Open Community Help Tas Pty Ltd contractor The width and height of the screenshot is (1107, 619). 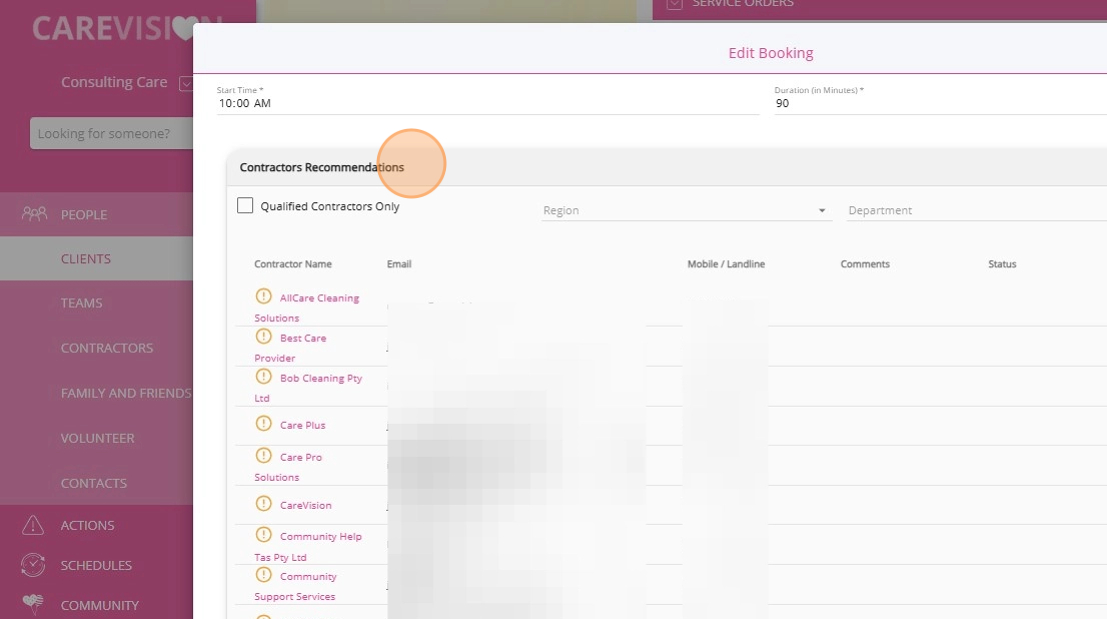320,537
